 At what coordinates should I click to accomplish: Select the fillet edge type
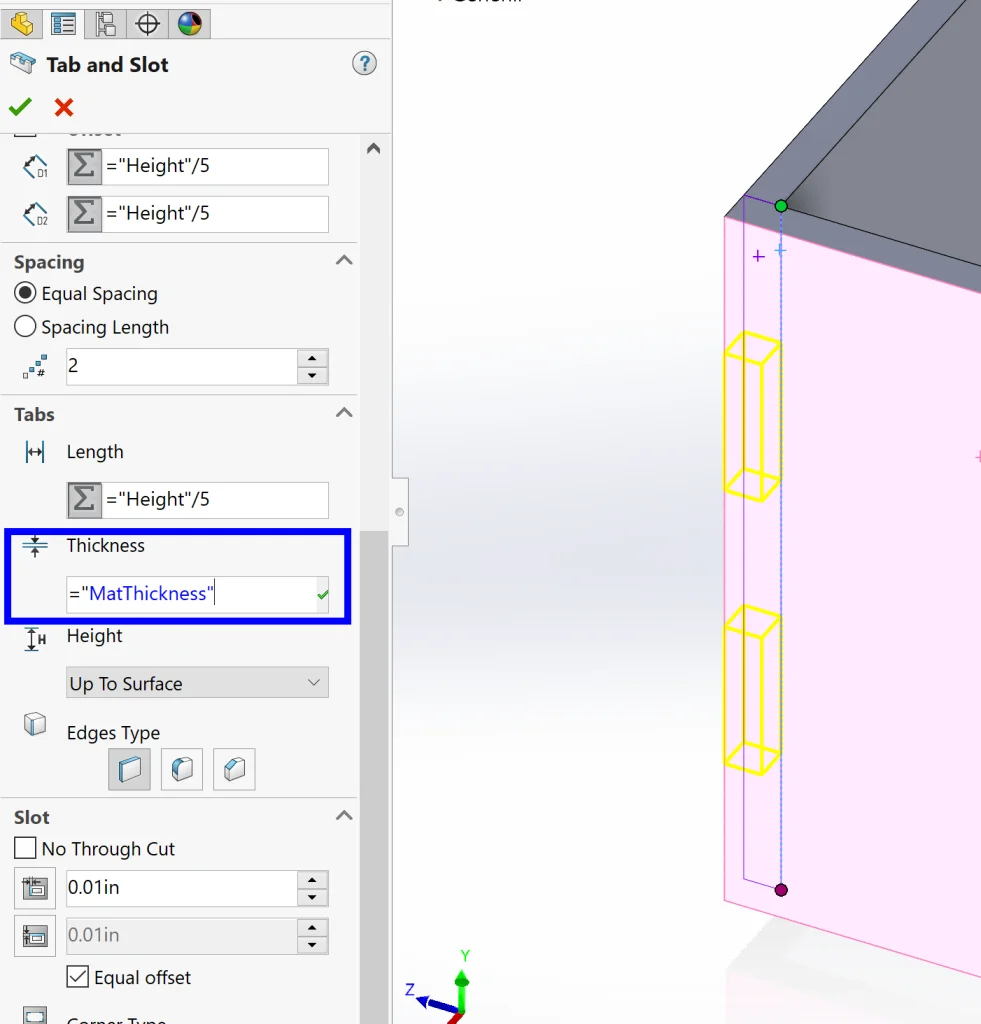click(x=182, y=769)
